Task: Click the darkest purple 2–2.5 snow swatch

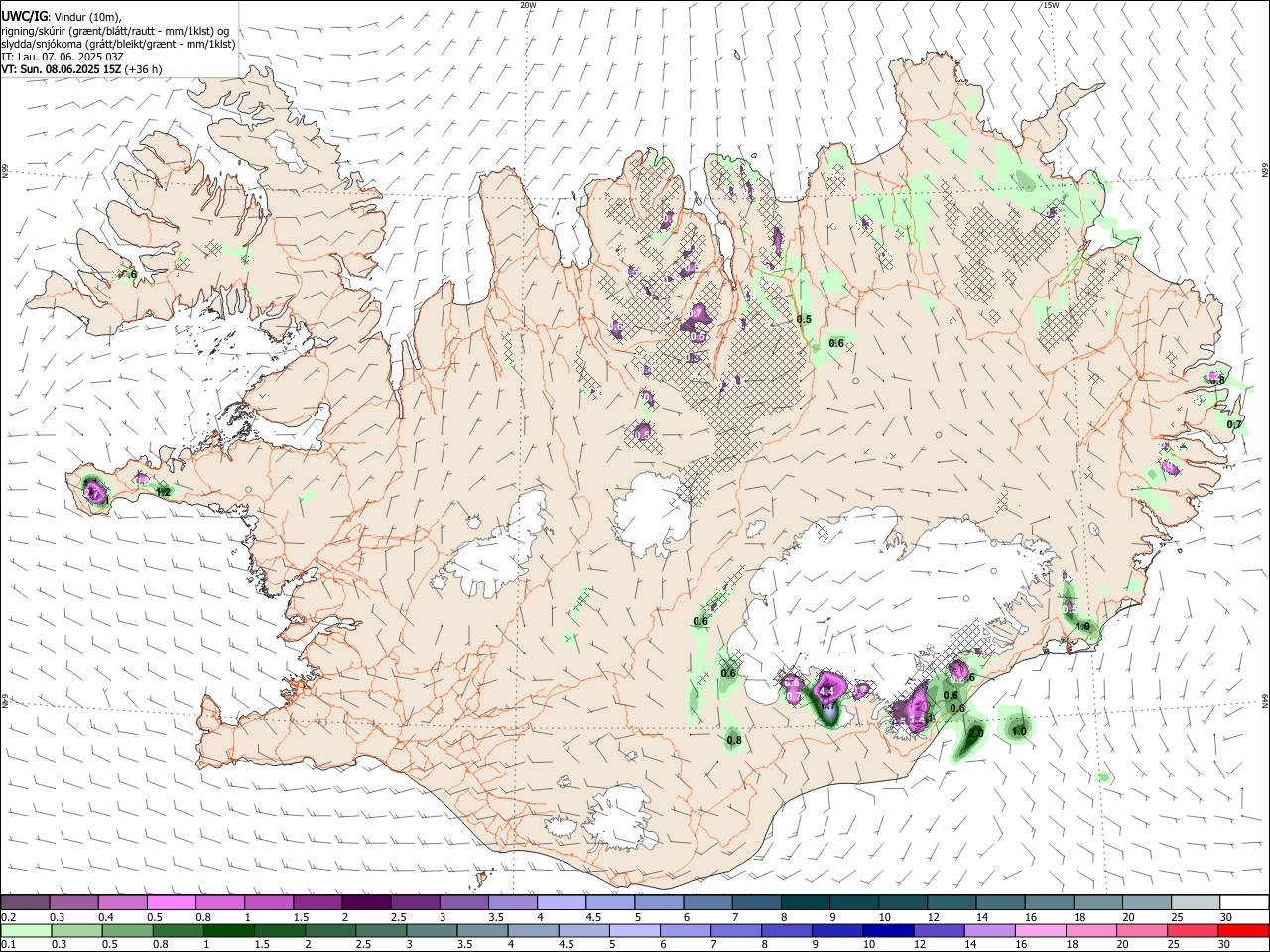Action: click(x=366, y=903)
